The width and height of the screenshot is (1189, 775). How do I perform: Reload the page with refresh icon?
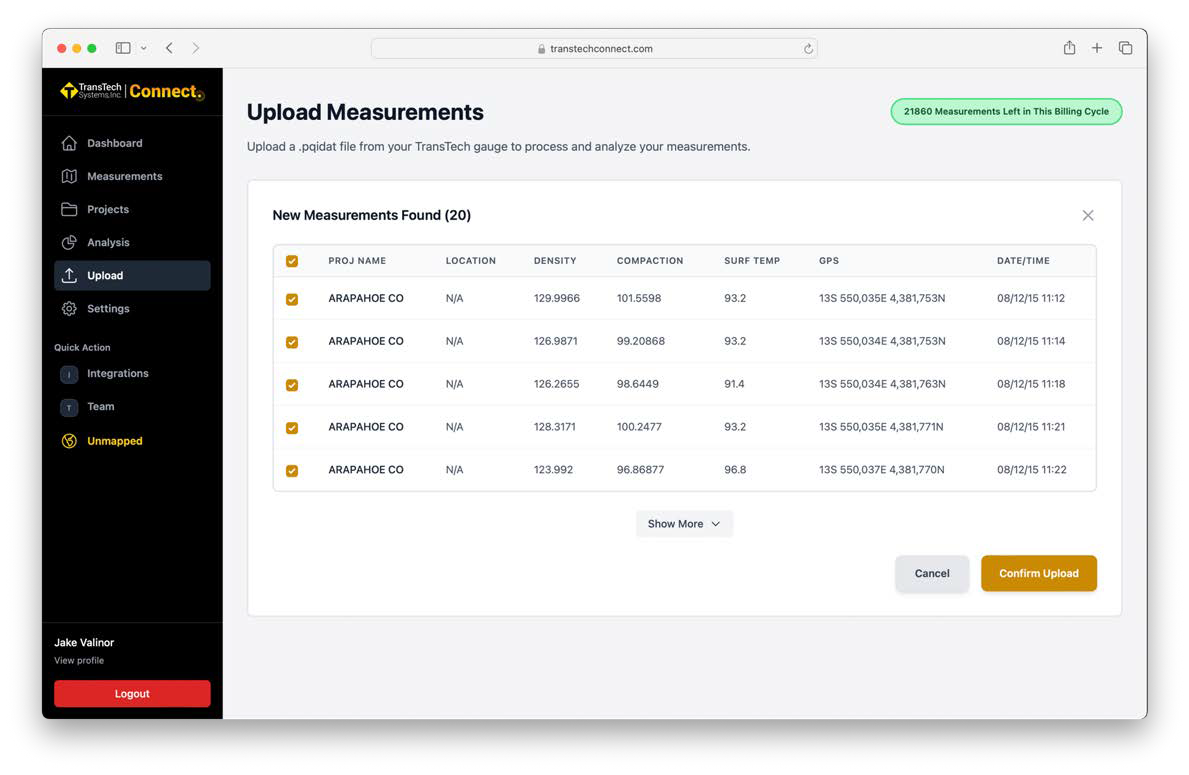point(807,48)
